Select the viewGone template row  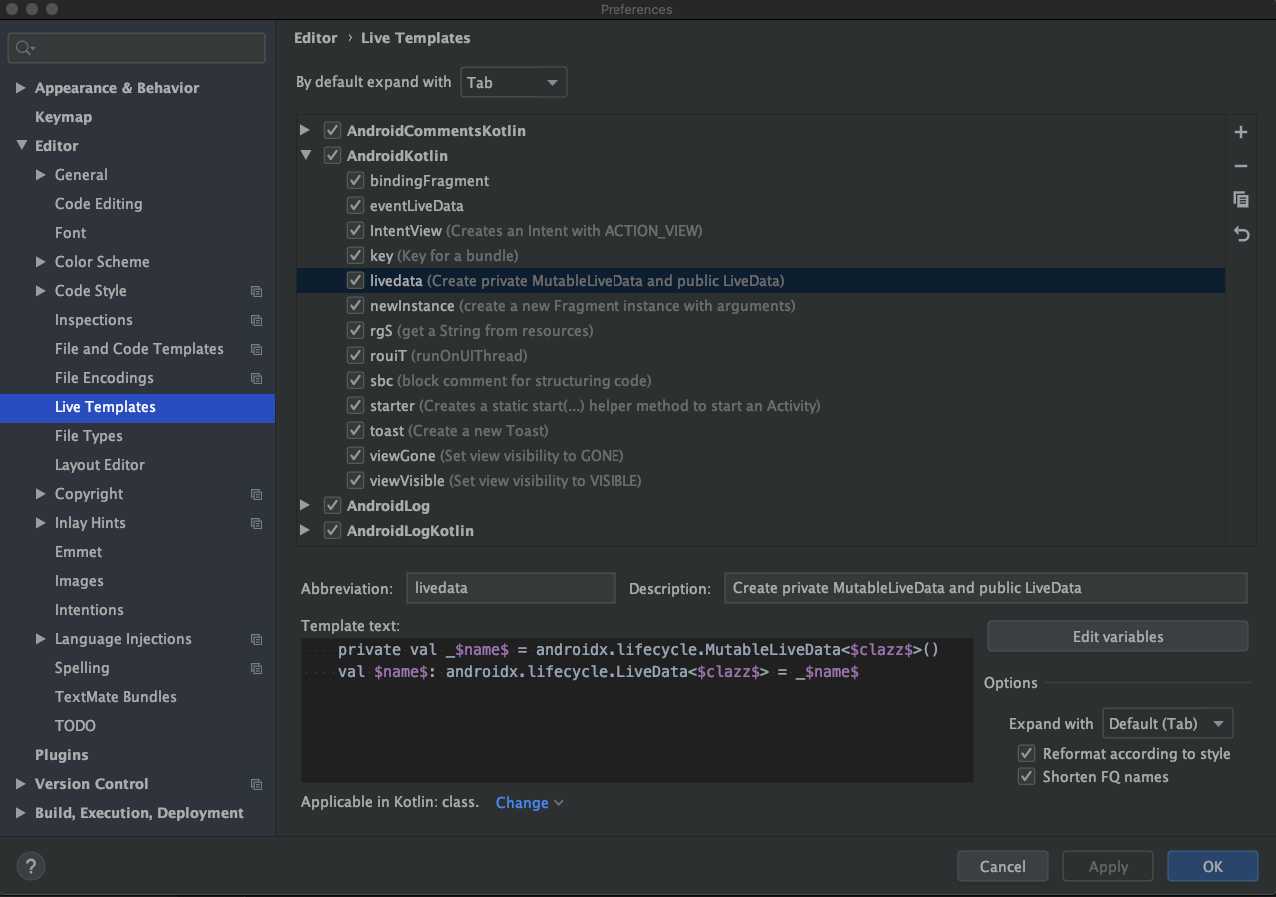point(761,456)
